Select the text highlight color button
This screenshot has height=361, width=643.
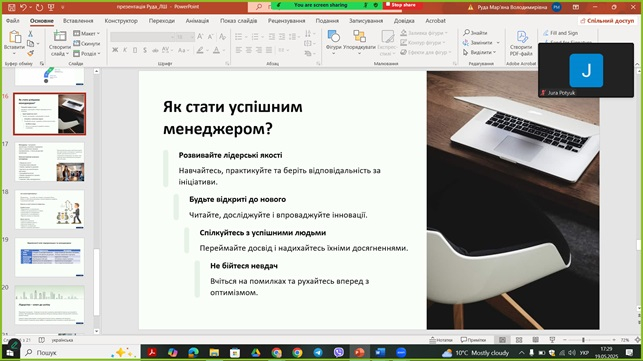[200, 50]
